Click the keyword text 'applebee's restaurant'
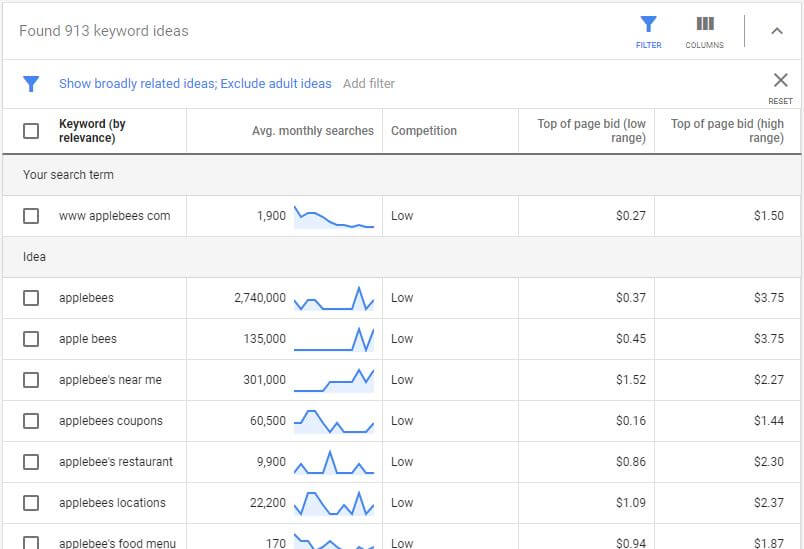Viewport: 804px width, 549px height. pos(116,462)
